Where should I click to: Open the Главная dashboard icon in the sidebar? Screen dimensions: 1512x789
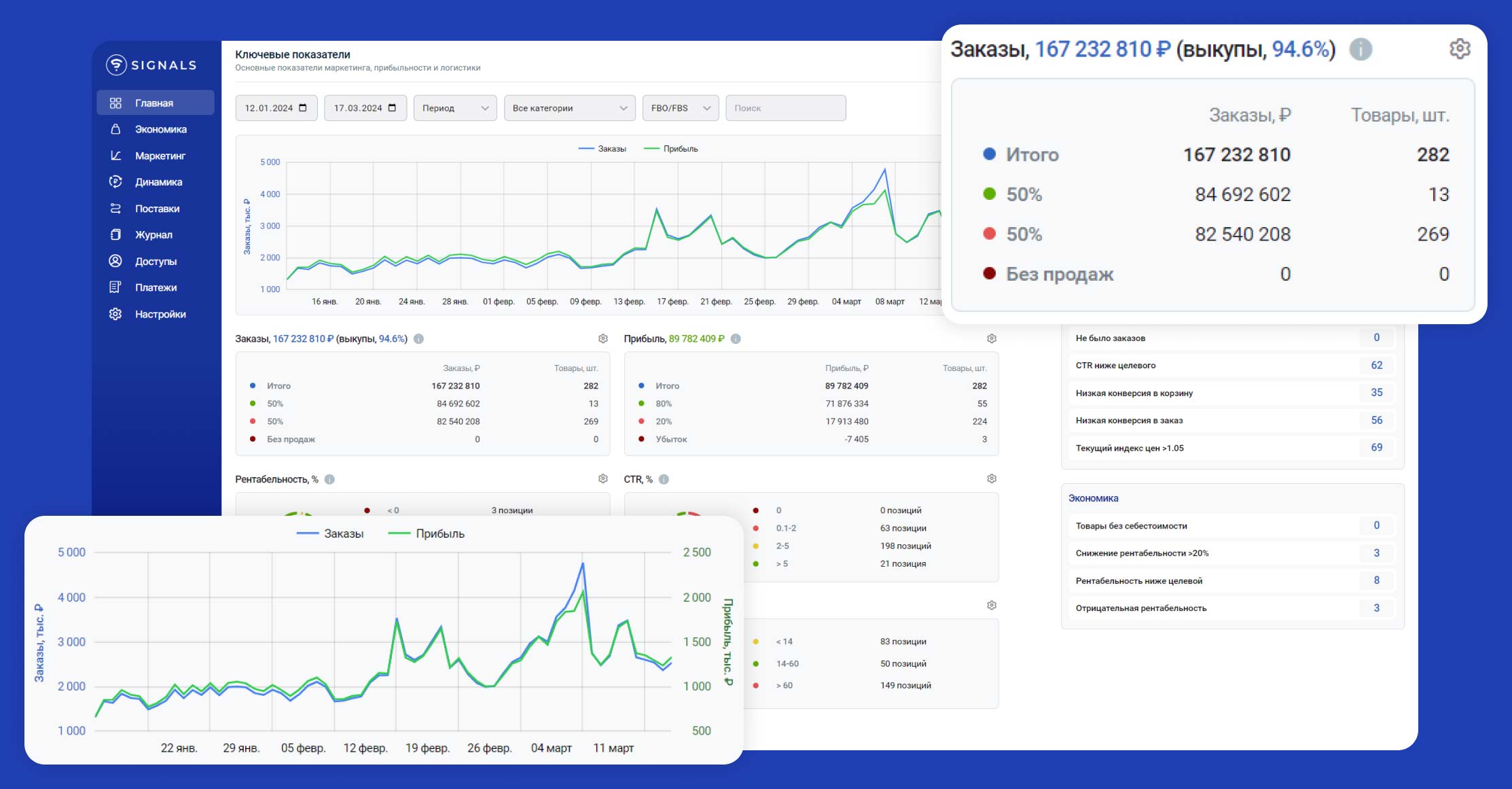(115, 103)
